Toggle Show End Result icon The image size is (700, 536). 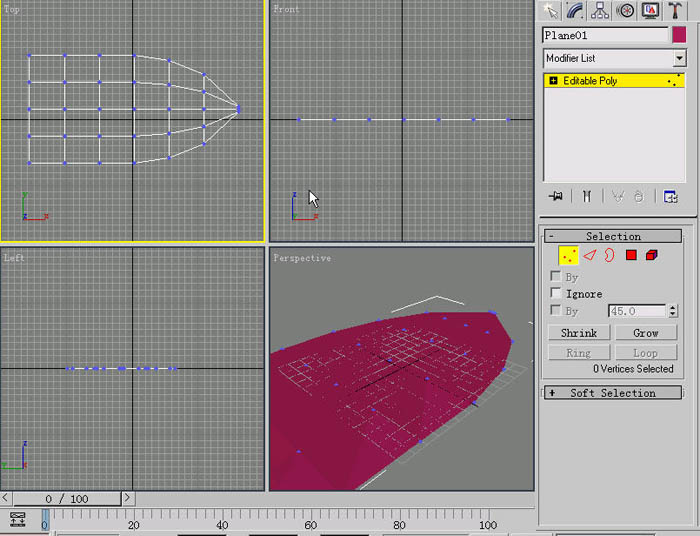tap(587, 196)
